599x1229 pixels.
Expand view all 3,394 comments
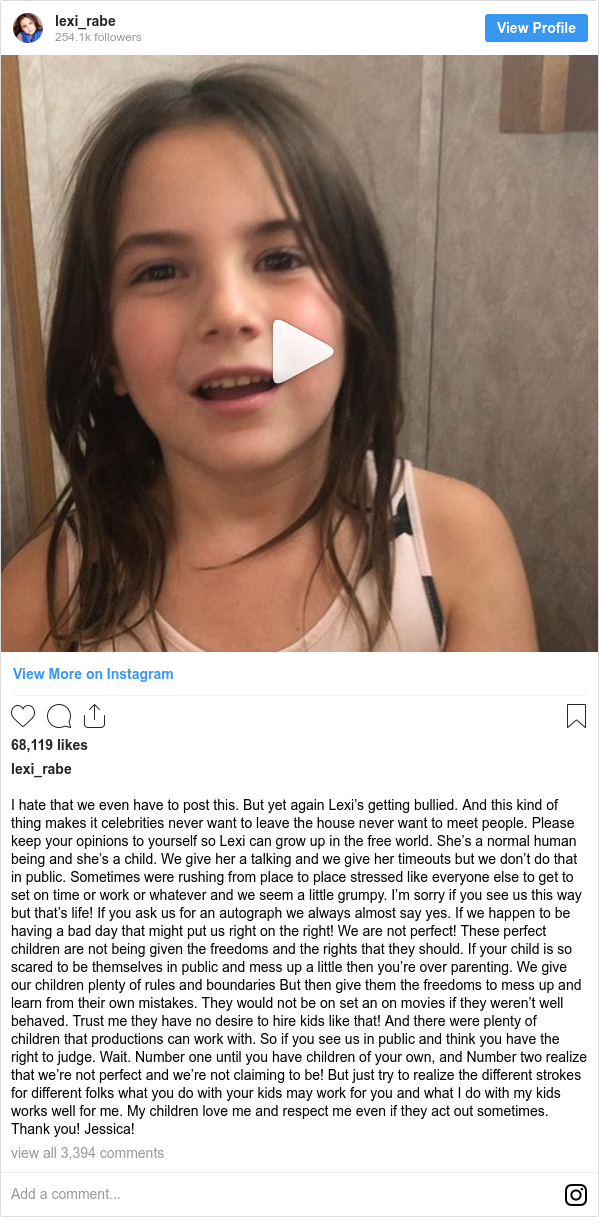87,1153
